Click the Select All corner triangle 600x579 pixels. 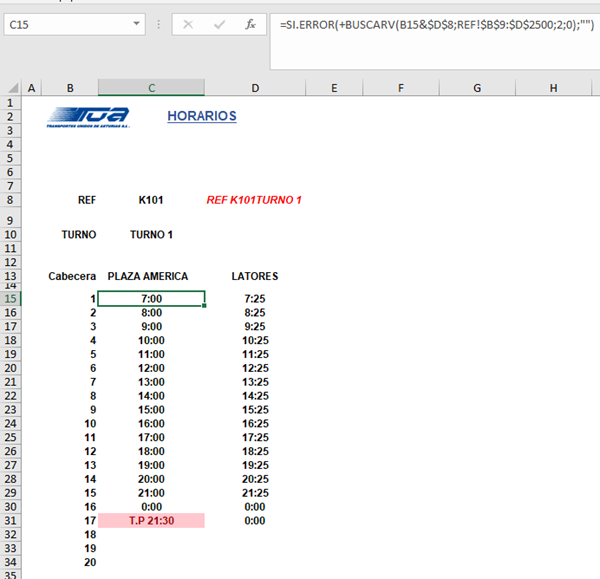11,89
